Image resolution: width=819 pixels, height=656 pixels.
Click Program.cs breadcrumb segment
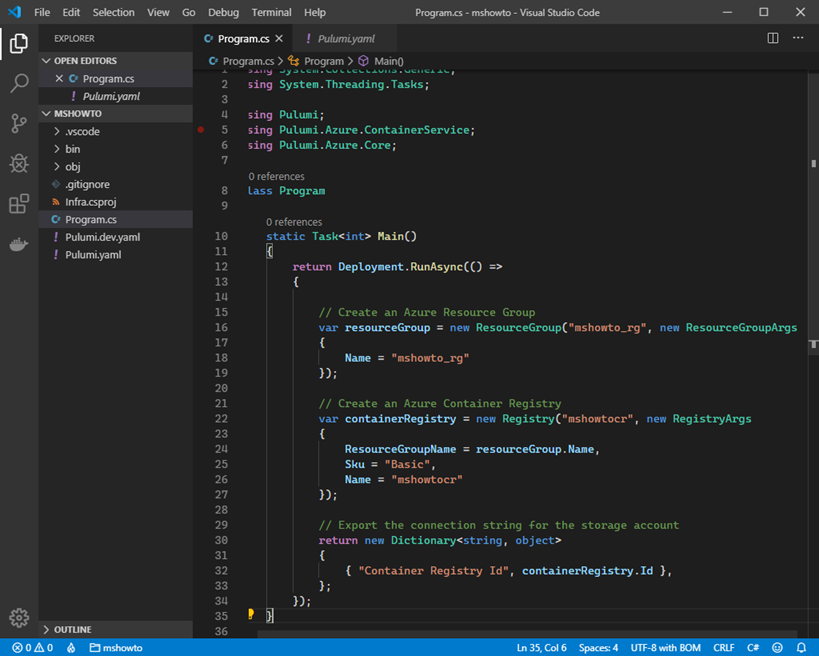coord(241,61)
